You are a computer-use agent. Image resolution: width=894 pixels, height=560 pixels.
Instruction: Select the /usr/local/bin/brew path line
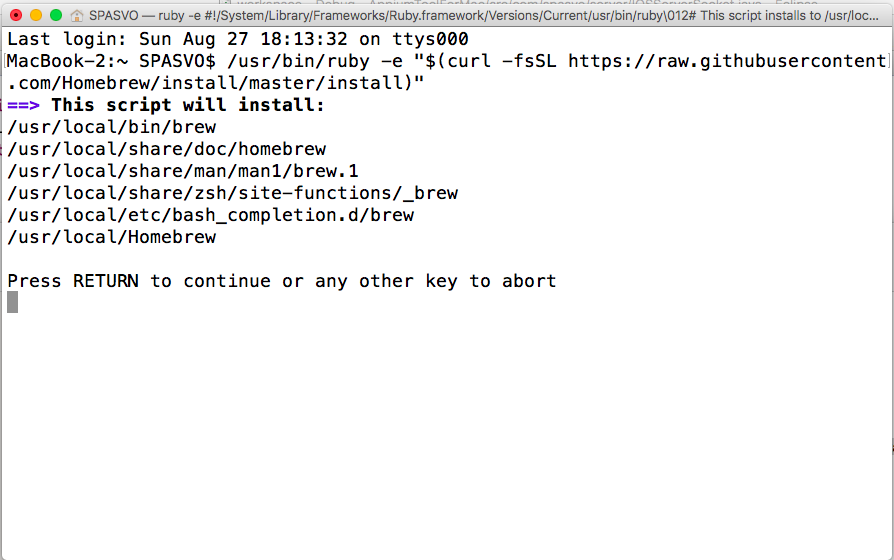tap(112, 127)
